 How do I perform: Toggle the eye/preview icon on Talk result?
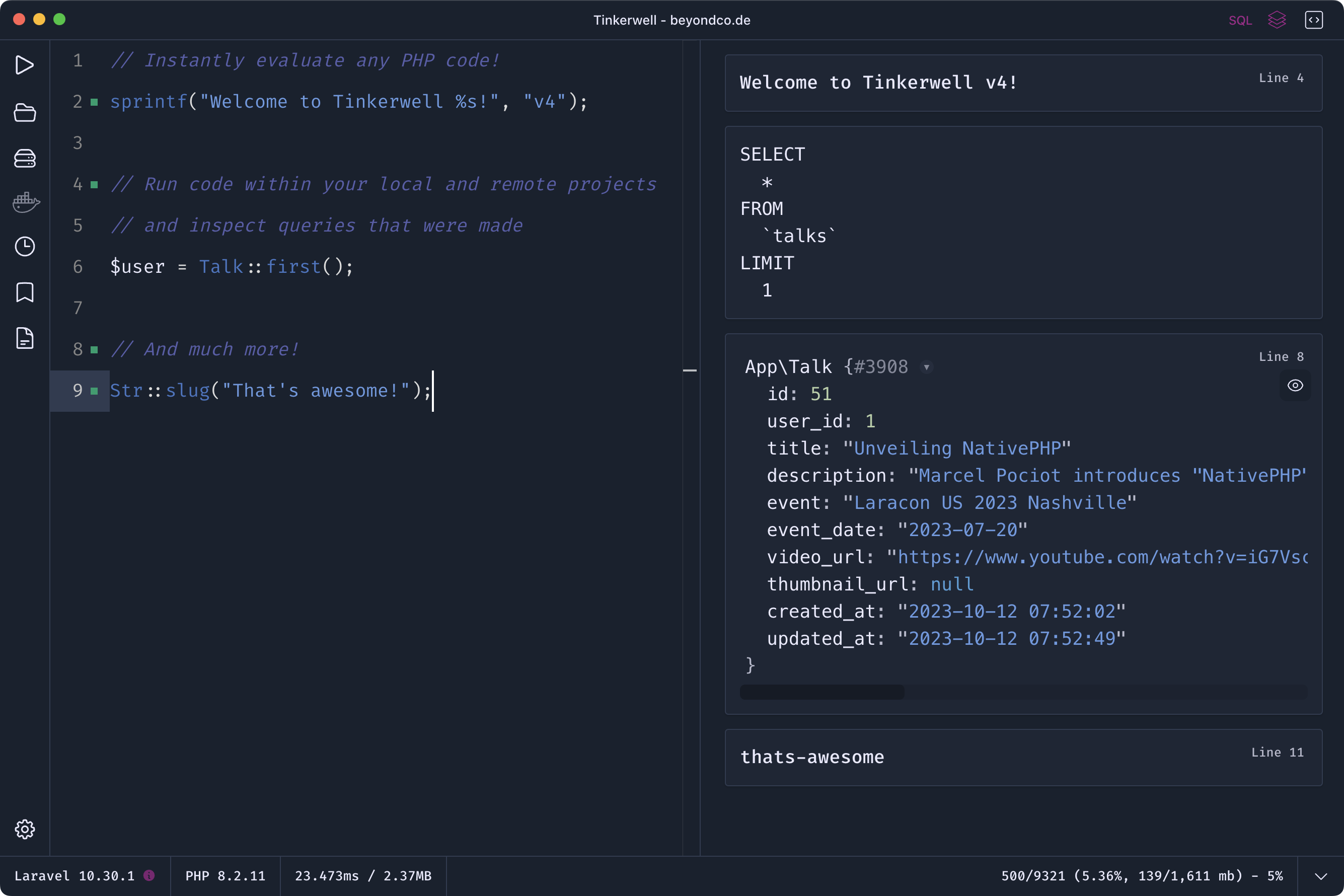tap(1295, 386)
